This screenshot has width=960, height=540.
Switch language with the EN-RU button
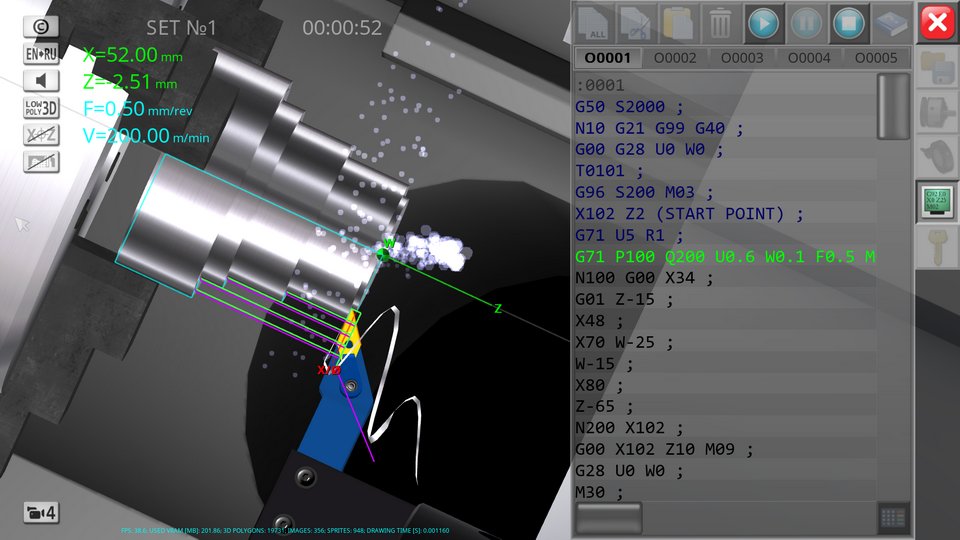coord(41,54)
